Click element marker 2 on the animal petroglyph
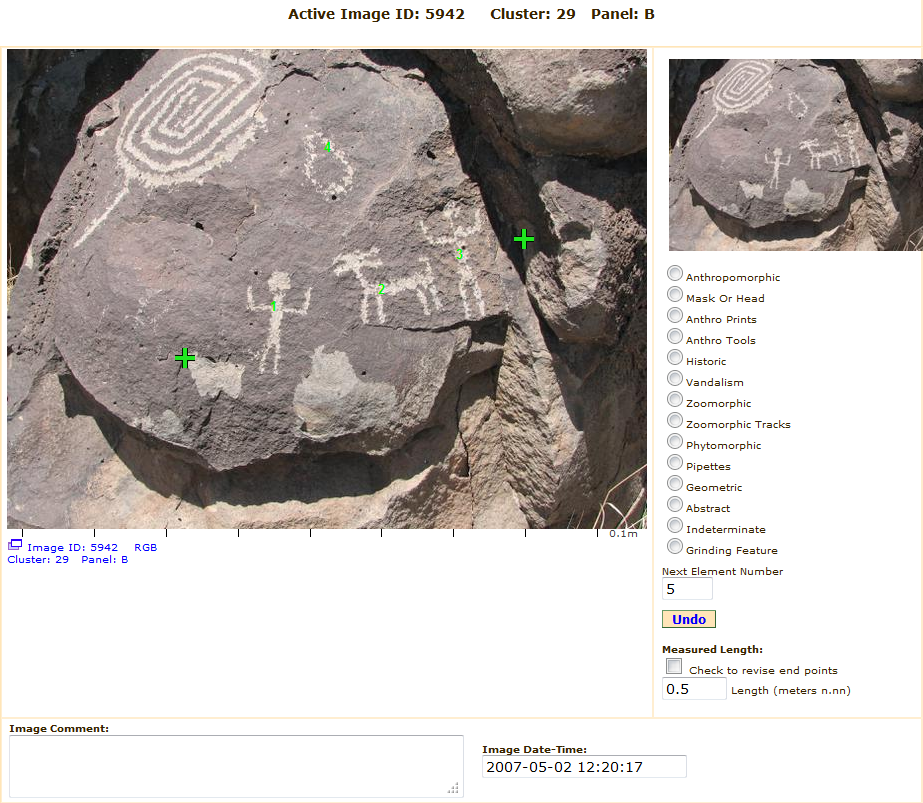 tap(381, 289)
